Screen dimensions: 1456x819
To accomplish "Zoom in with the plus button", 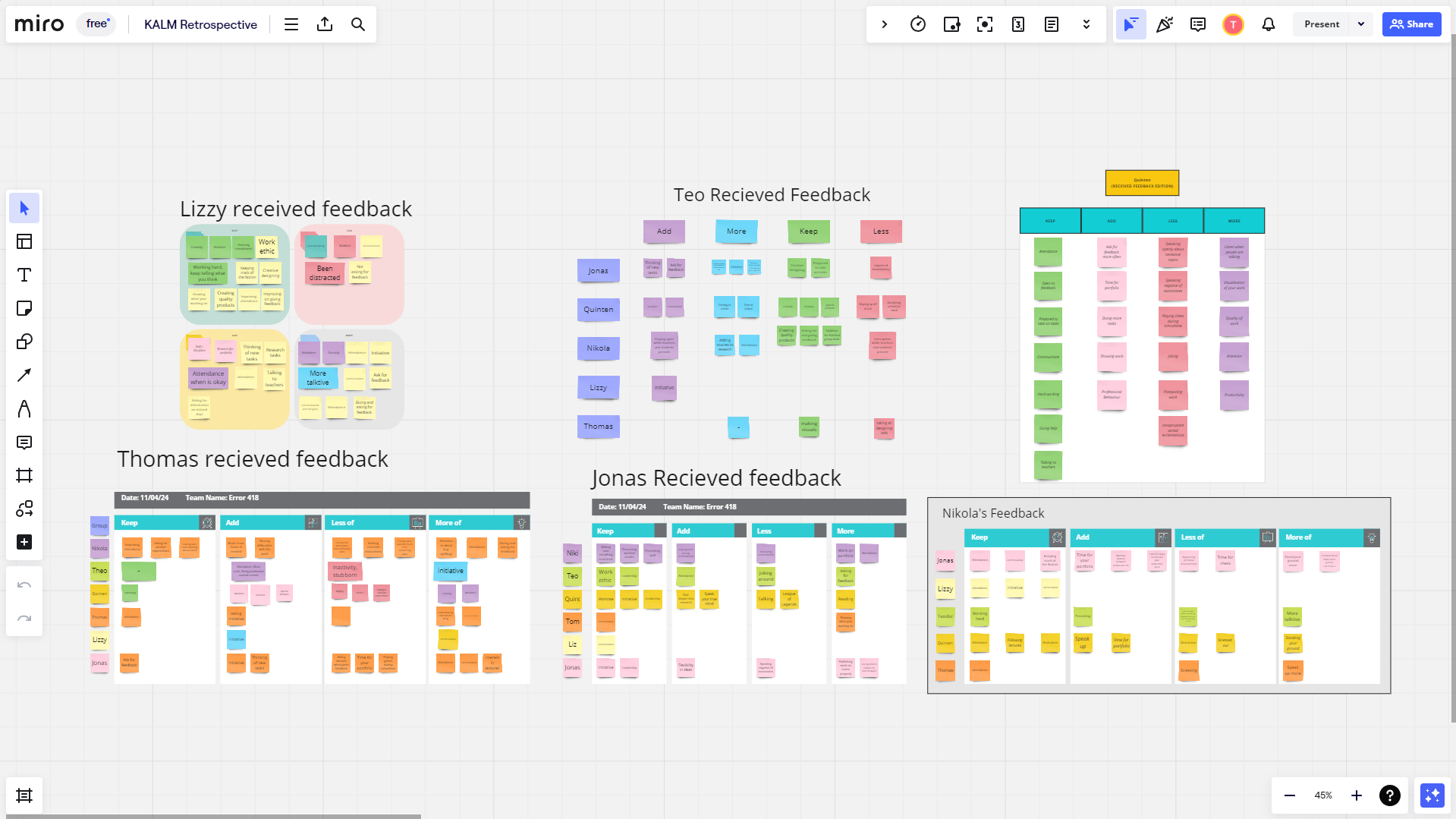I will pos(1357,795).
